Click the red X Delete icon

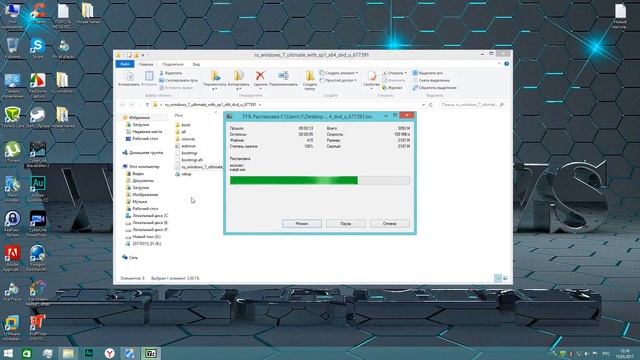pos(260,76)
